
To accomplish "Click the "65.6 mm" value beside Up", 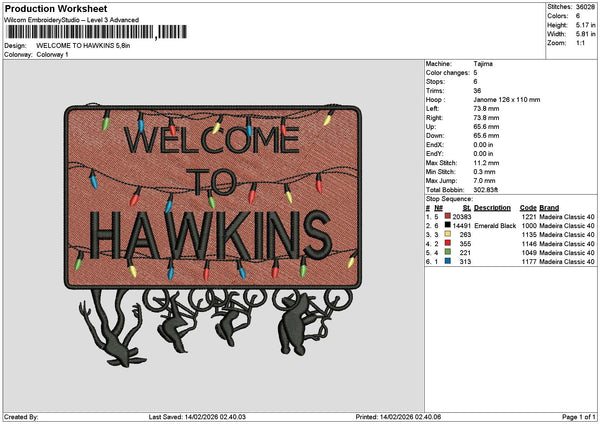I will [486, 127].
